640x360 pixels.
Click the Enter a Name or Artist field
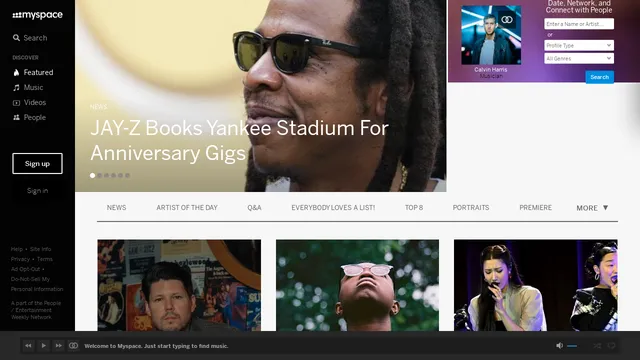pos(579,24)
